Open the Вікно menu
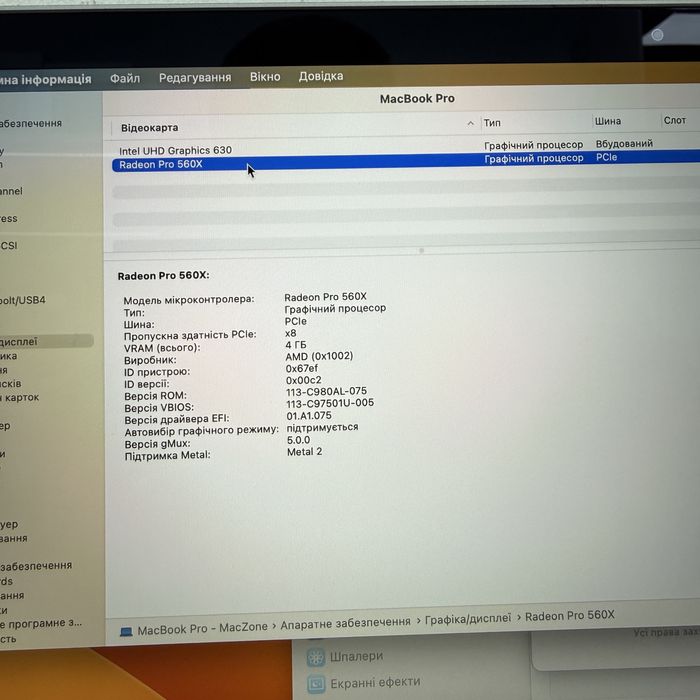This screenshot has height=700, width=700. (265, 77)
